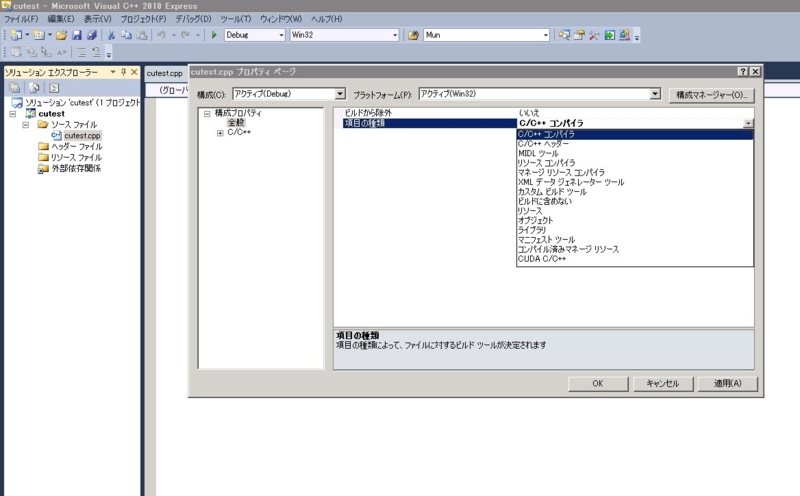Click the キャンセル button
800x496 pixels.
pos(663,384)
